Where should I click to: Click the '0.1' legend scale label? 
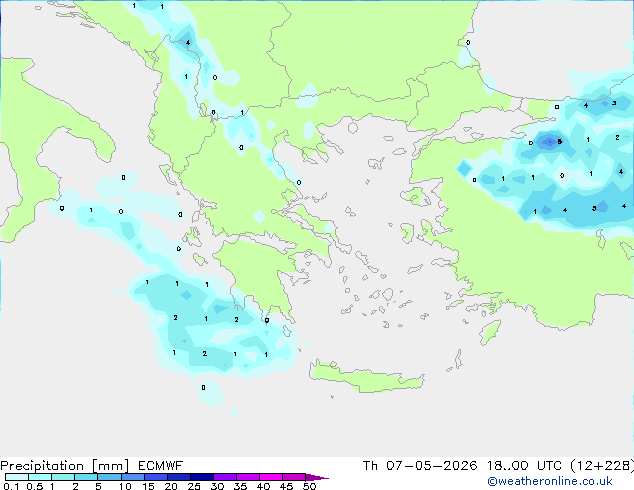point(11,486)
